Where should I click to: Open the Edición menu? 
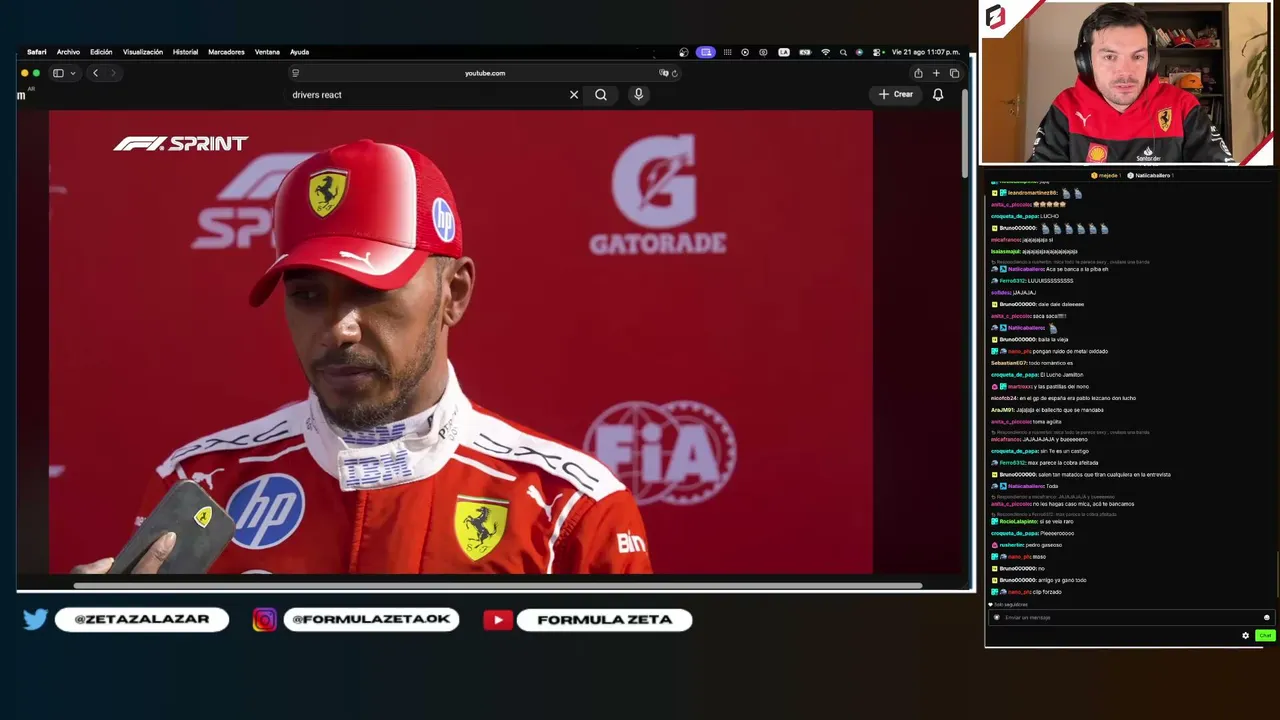point(101,52)
